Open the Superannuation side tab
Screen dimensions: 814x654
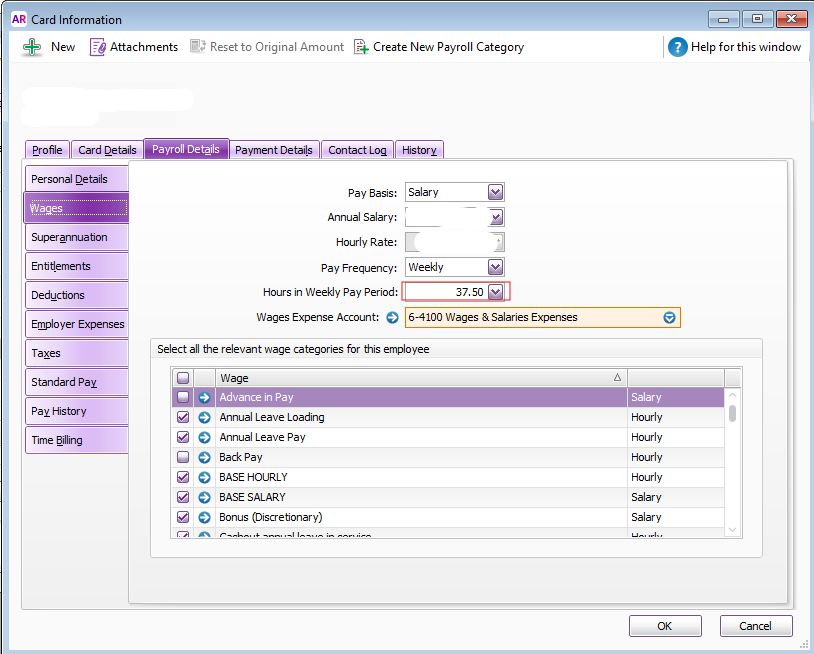tap(76, 237)
